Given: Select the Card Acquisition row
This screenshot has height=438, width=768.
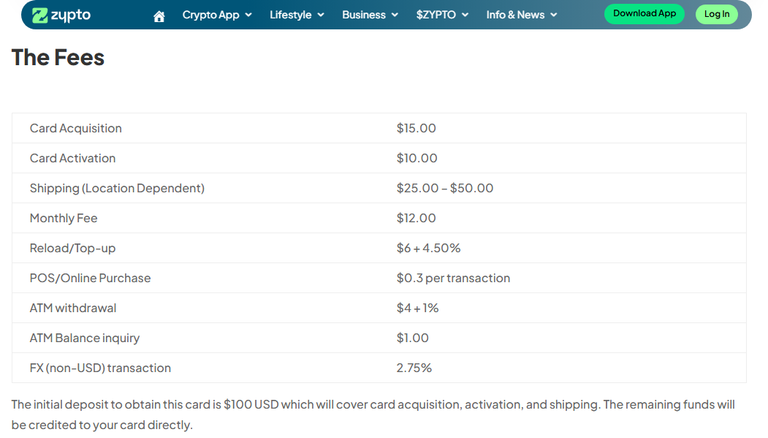Looking at the screenshot, I should click(x=379, y=128).
